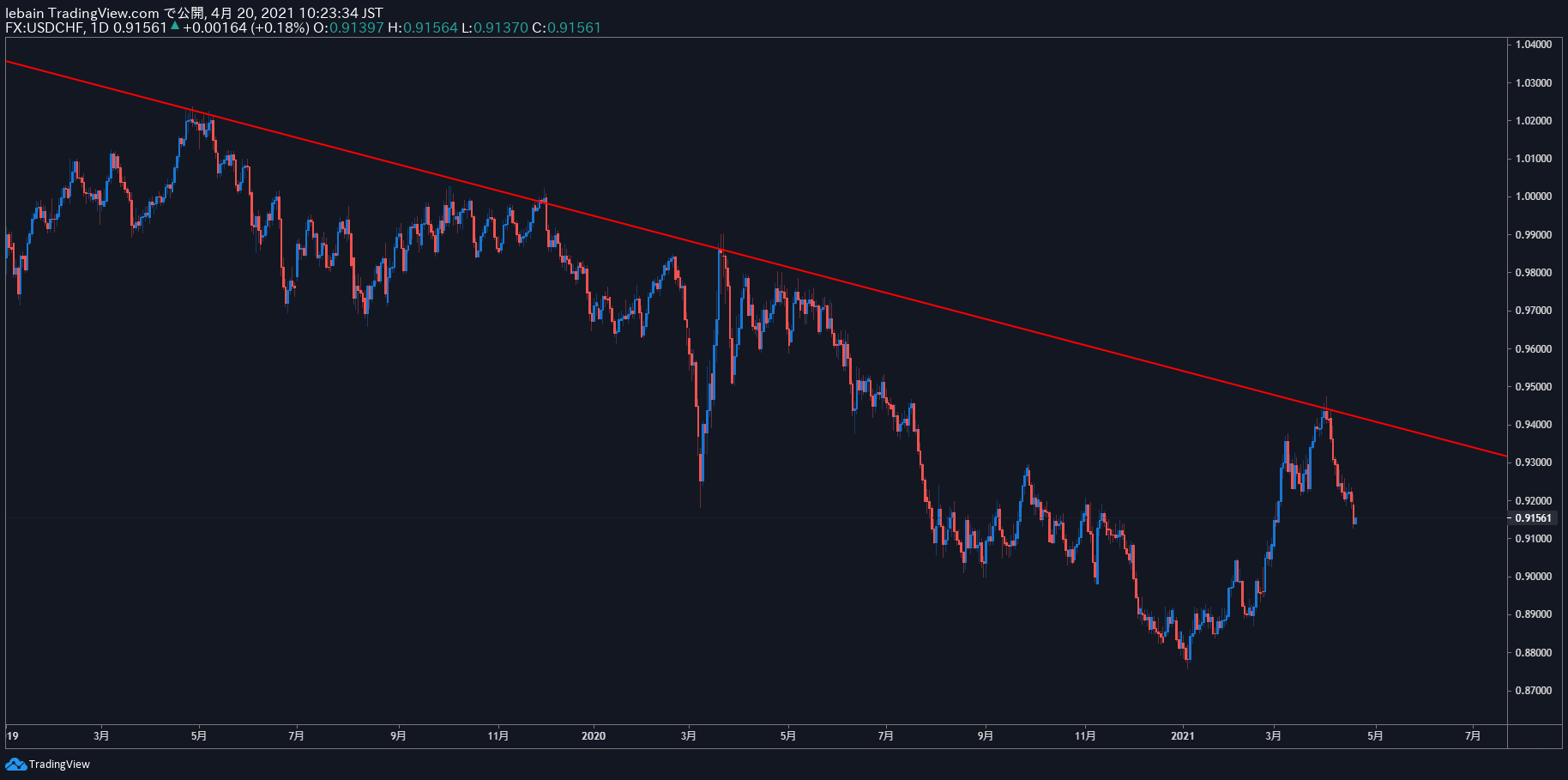1568x780 pixels.
Task: Click the 0.90000 price axis label
Action: click(x=1534, y=577)
